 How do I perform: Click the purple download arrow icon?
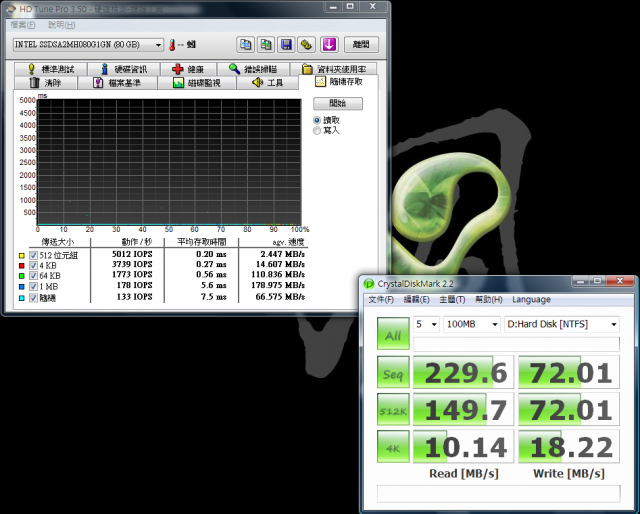tap(329, 45)
